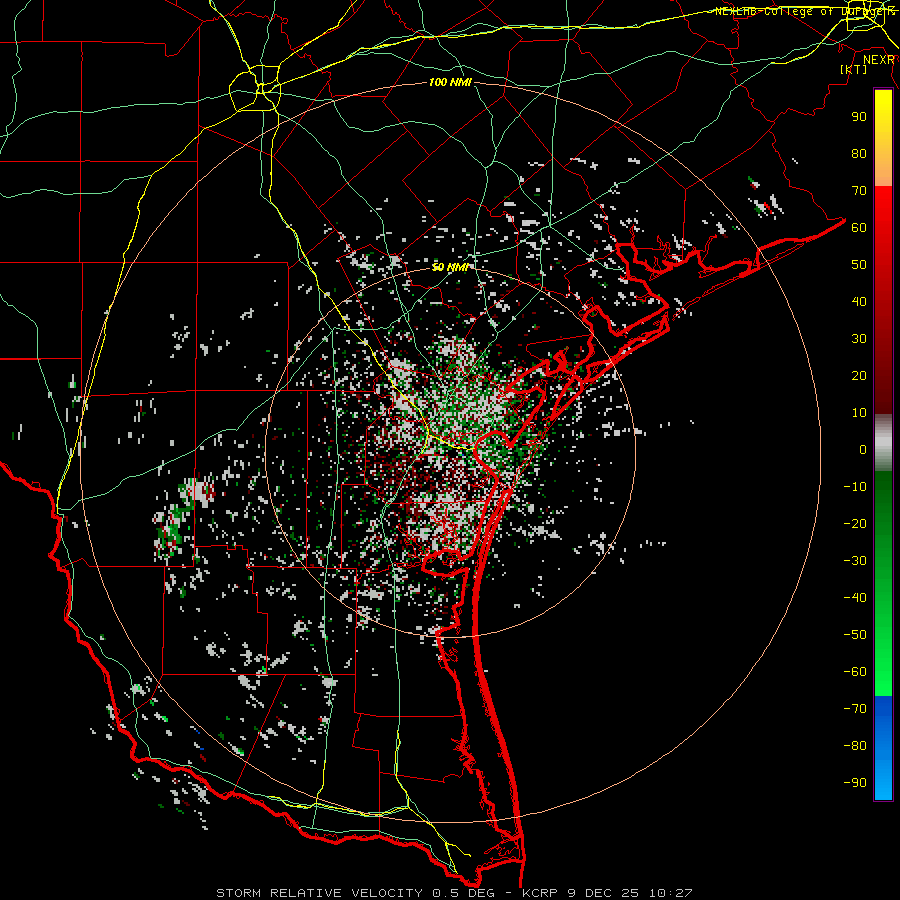
Task: Pick the -70 scale value
Action: (x=855, y=709)
